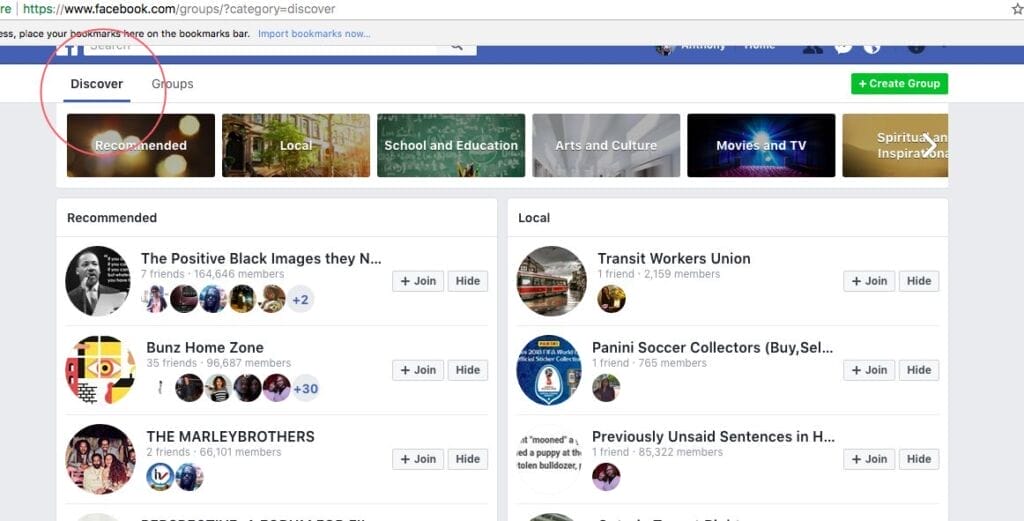
Task: Switch to the Discover tab
Action: click(97, 84)
